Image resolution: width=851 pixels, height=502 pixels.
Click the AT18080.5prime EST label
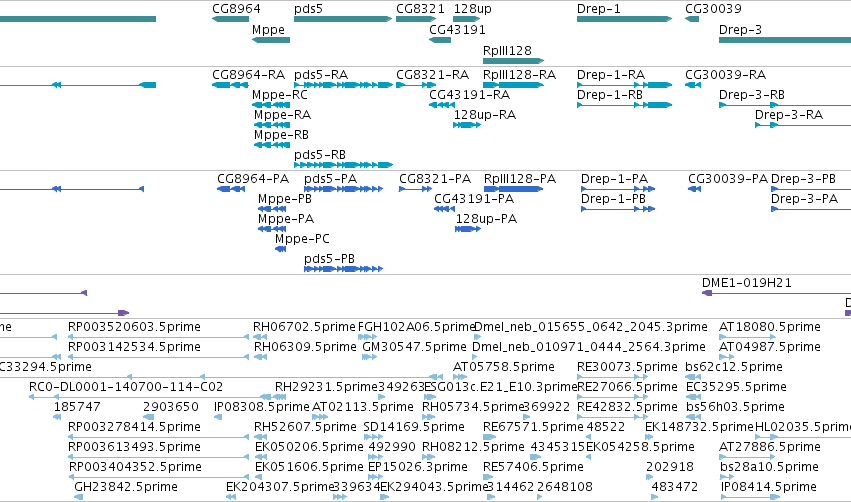770,327
